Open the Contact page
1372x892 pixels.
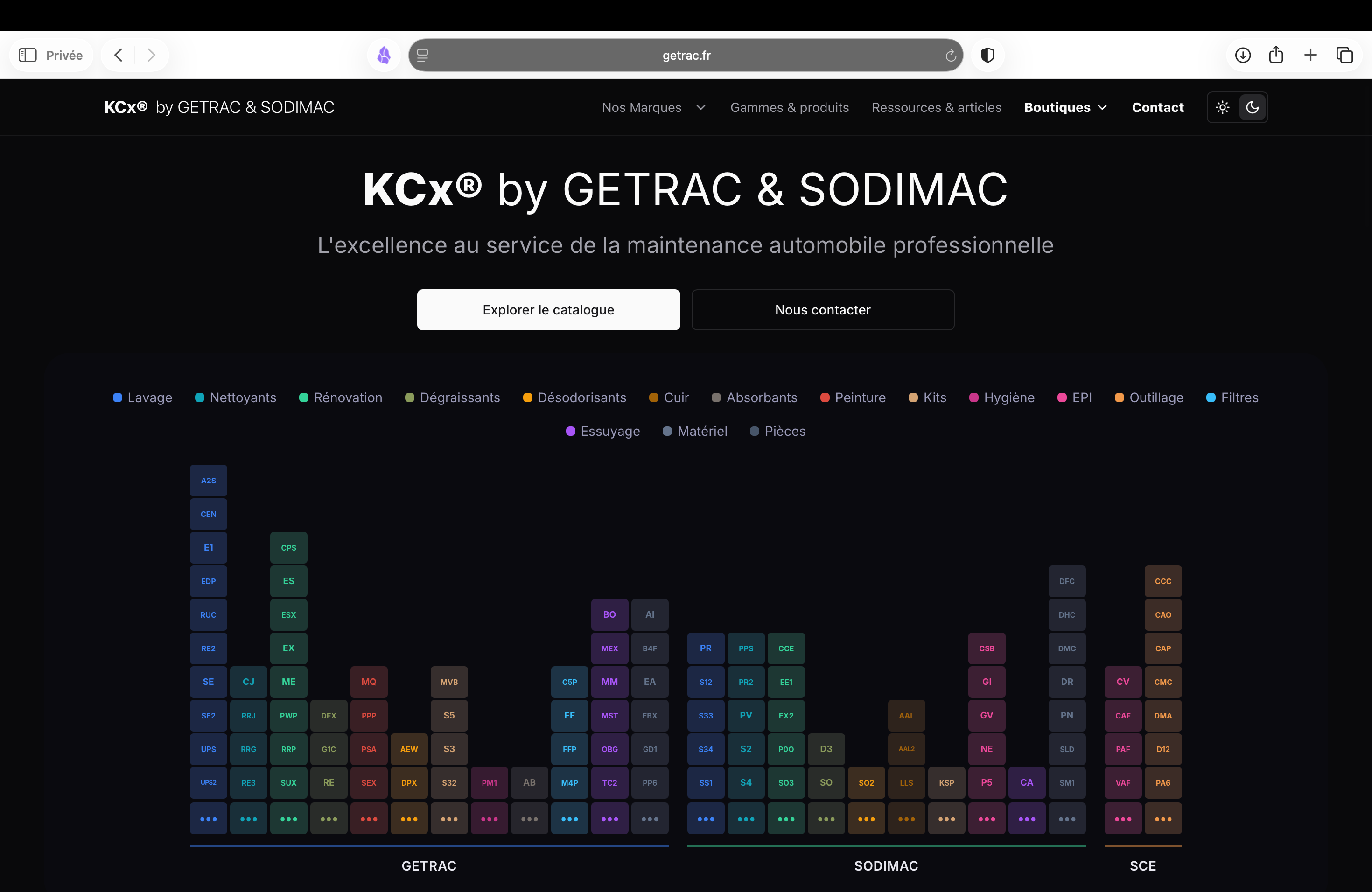1157,108
